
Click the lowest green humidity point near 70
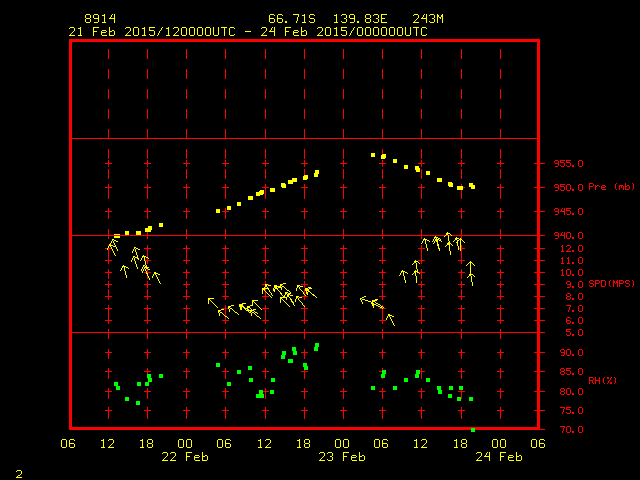click(473, 429)
